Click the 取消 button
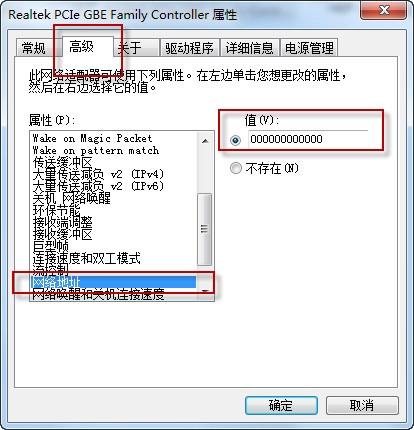This screenshot has height=430, width=414. (362, 405)
